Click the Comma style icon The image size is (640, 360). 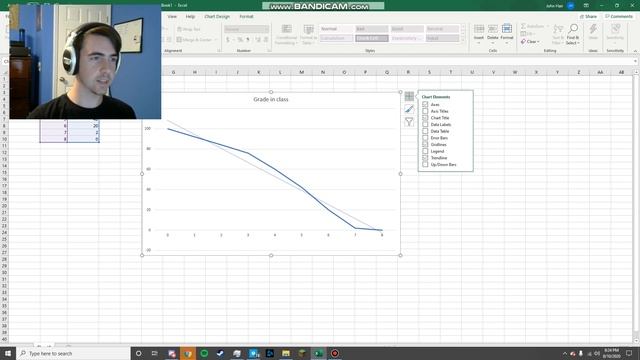click(x=247, y=40)
